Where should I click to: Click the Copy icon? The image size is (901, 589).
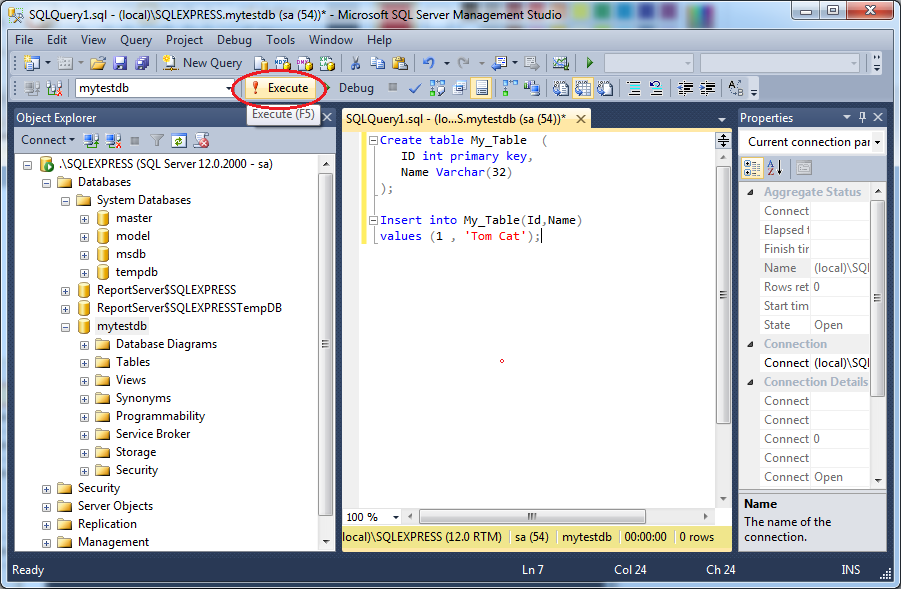pos(378,63)
